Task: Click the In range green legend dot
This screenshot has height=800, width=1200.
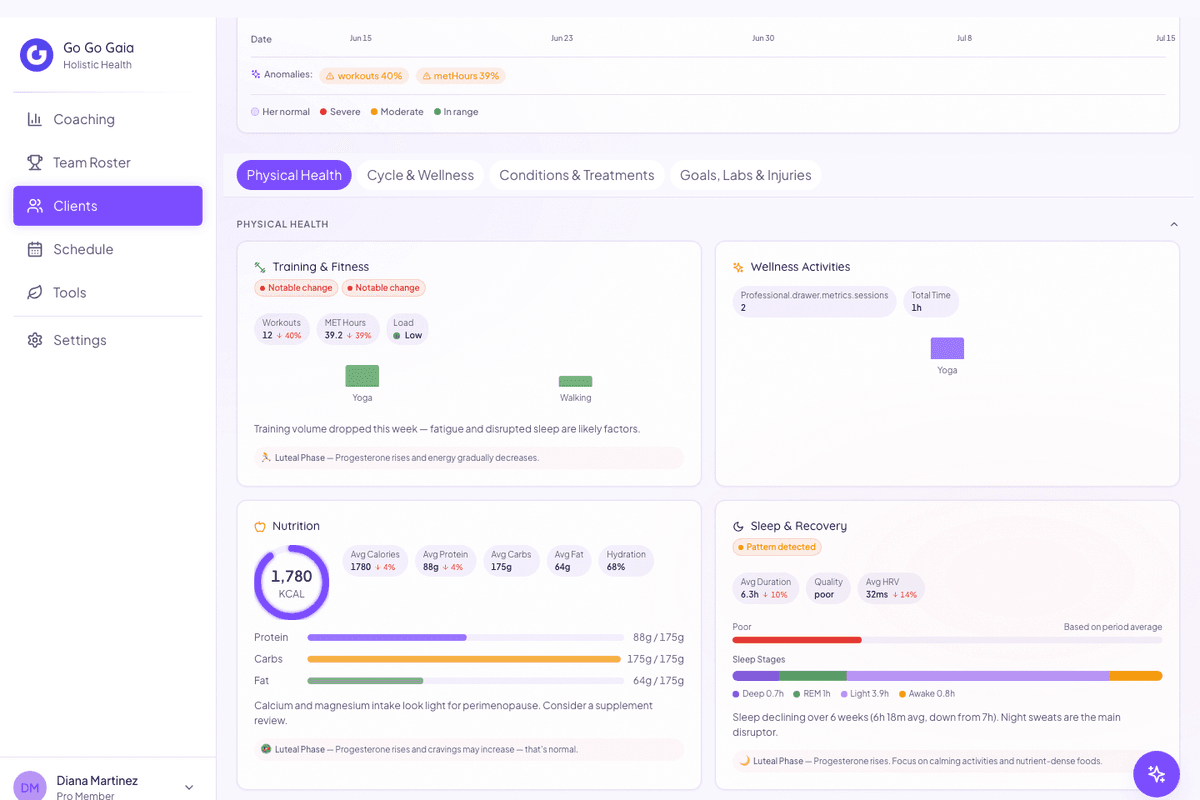Action: [437, 112]
